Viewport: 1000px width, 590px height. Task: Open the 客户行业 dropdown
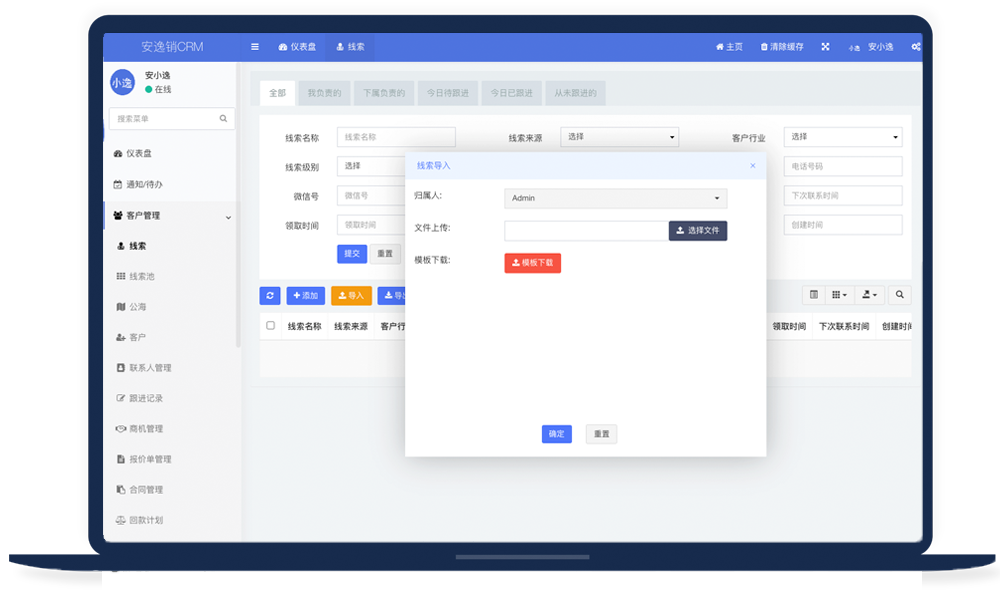point(842,137)
